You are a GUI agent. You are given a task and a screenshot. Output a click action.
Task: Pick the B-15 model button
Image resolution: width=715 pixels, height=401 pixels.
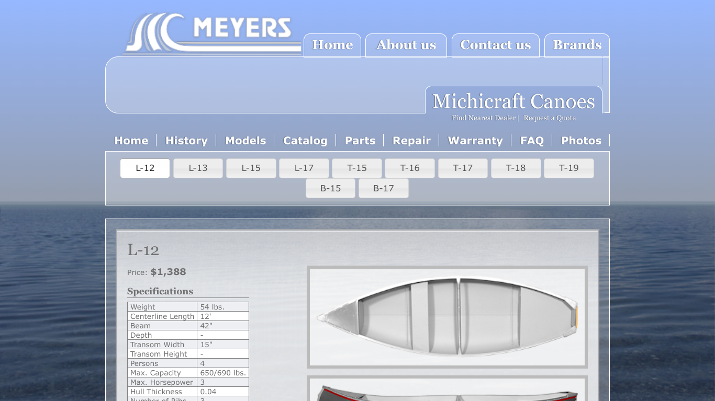(330, 188)
